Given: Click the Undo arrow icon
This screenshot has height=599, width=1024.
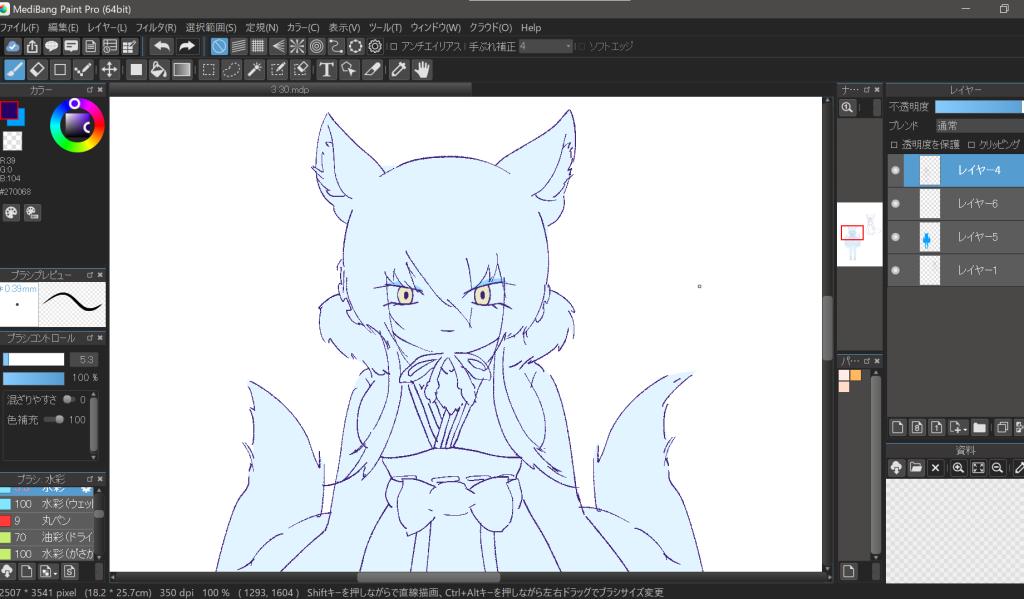Looking at the screenshot, I should point(161,46).
